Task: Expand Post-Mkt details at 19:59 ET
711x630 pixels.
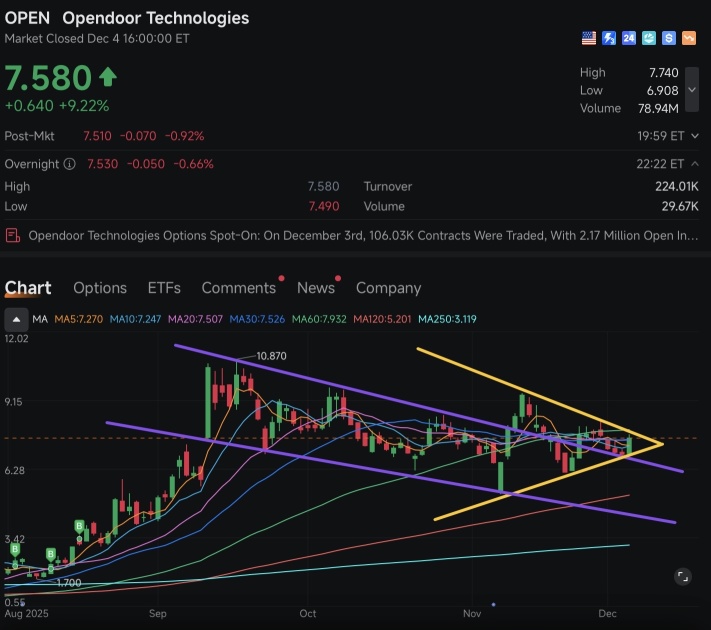Action: click(695, 136)
